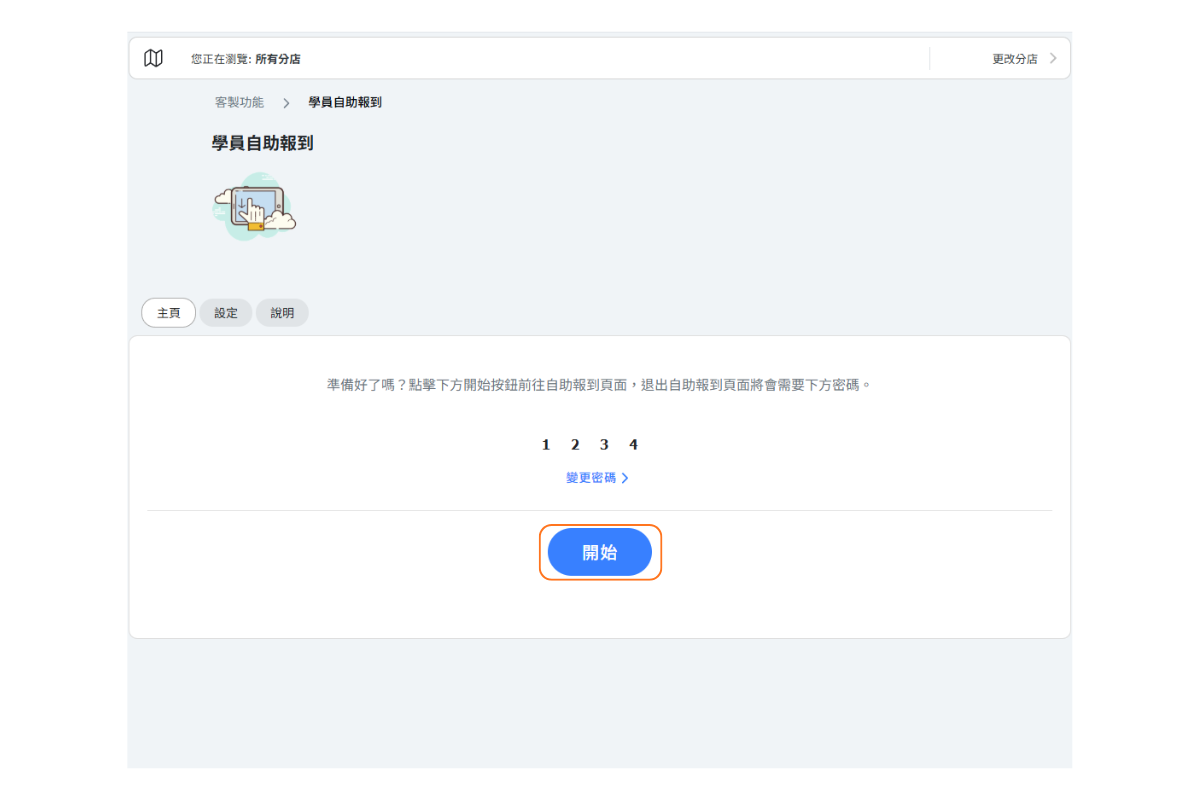Screen dimensions: 1200x800
Task: Click 學員自助報到 in the breadcrumb trail
Action: (344, 102)
